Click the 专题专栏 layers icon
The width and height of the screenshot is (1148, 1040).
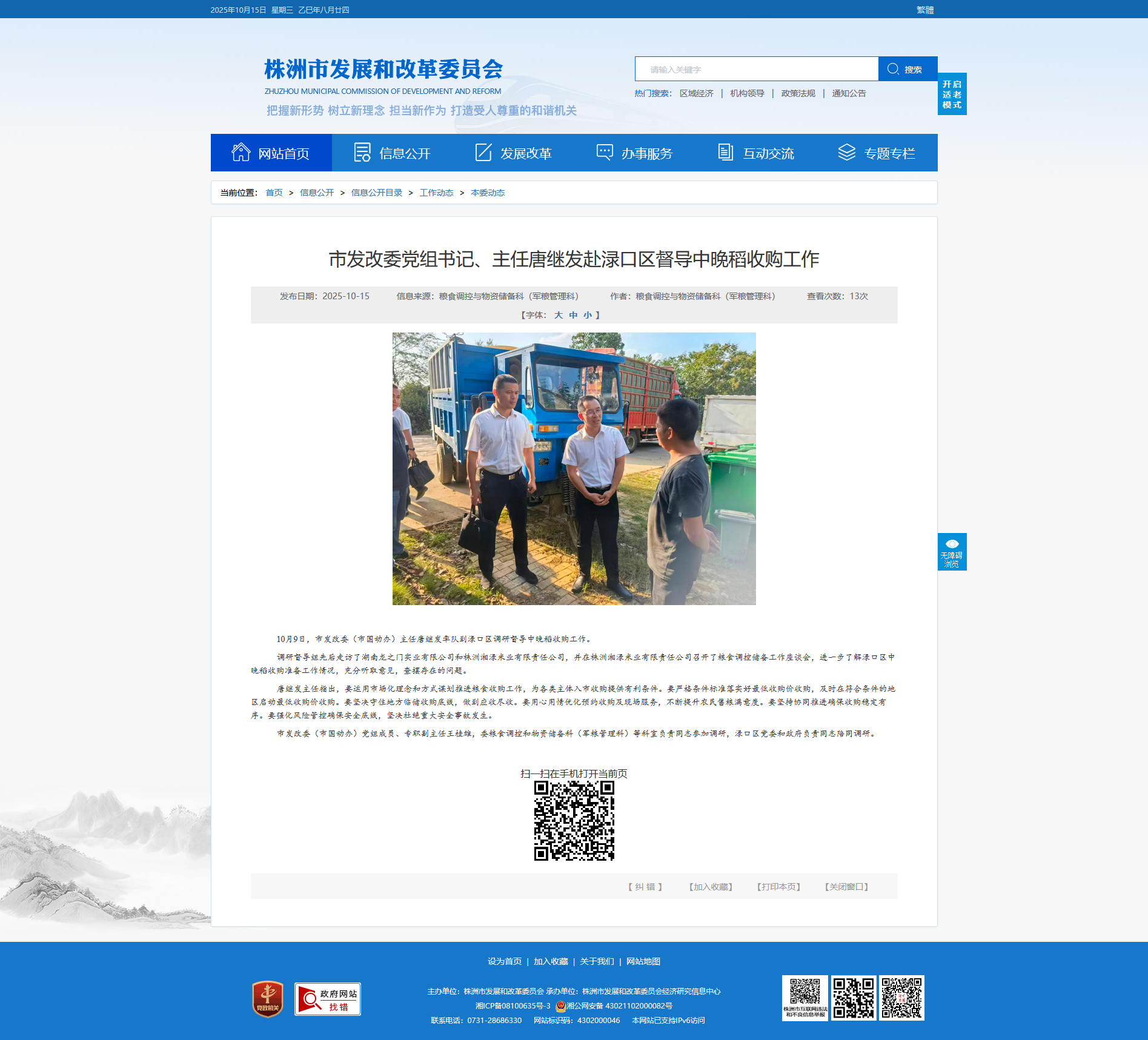(846, 153)
